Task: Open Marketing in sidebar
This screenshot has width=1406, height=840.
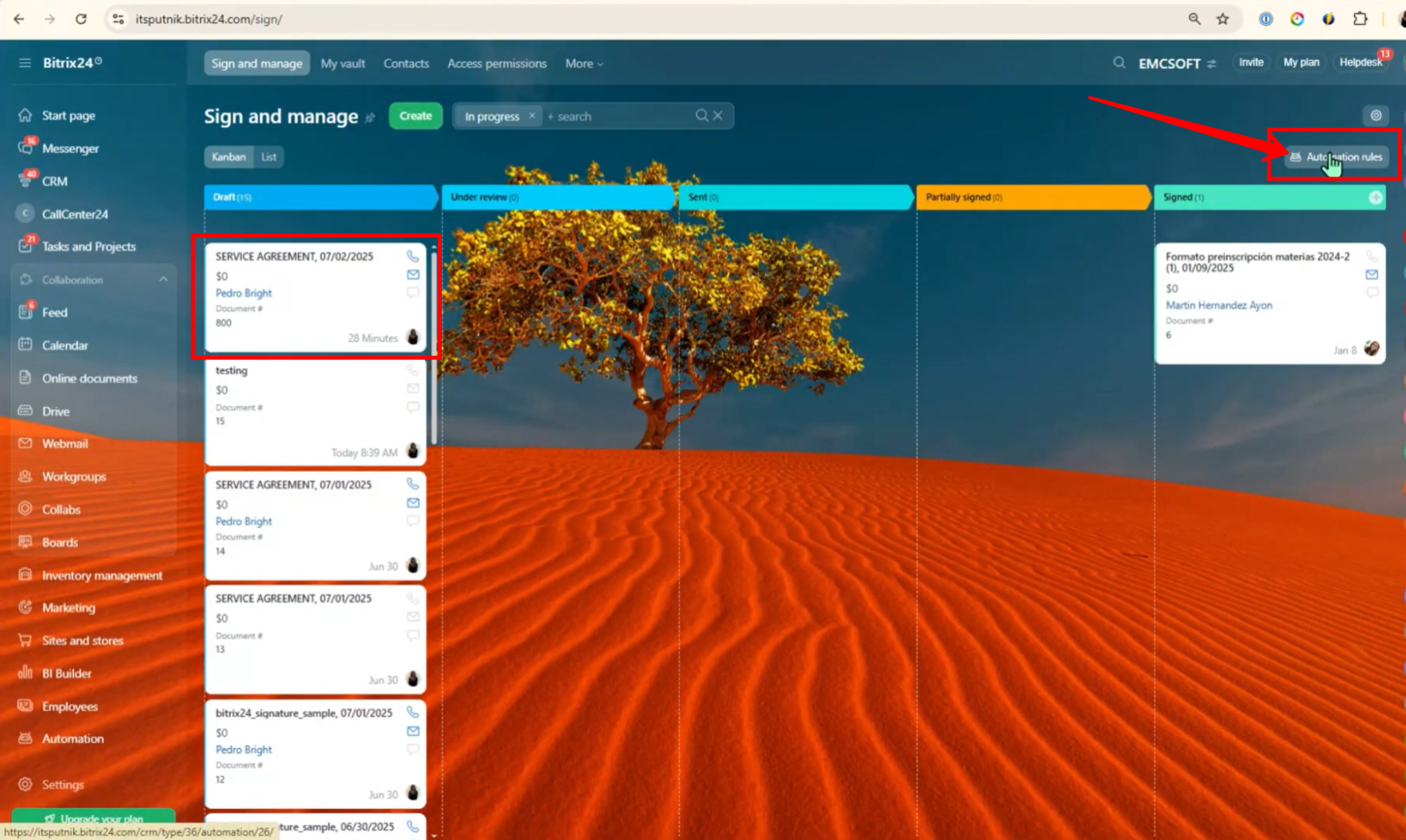Action: 68,607
